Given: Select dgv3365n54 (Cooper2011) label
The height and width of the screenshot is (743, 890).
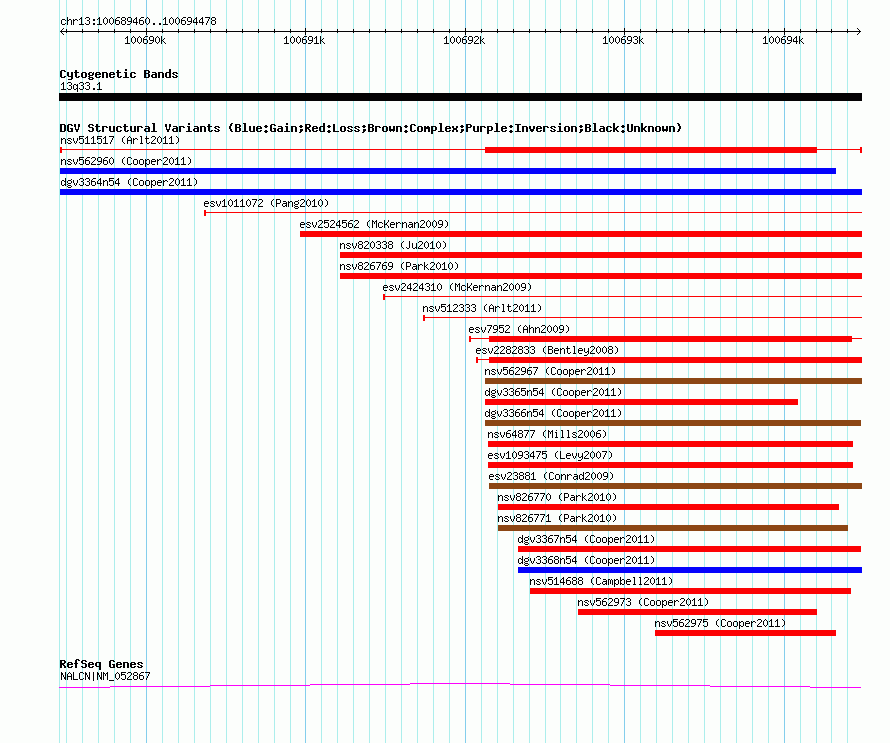Looking at the screenshot, I should click(x=553, y=392).
